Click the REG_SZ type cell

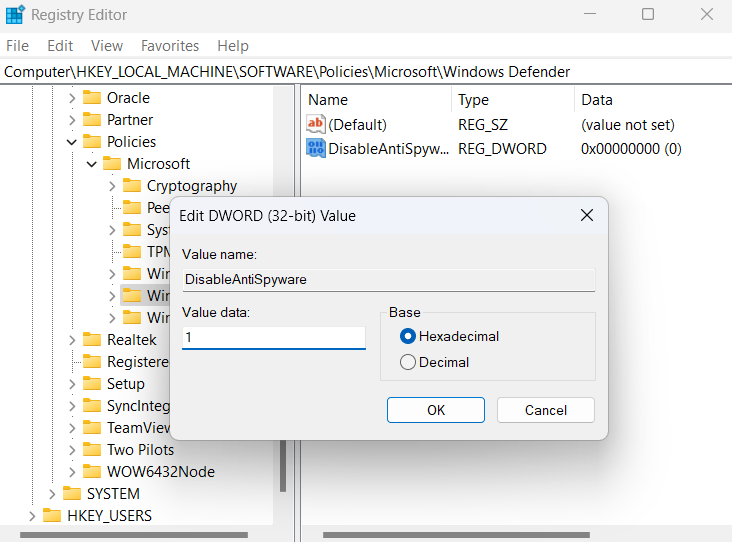coord(483,125)
